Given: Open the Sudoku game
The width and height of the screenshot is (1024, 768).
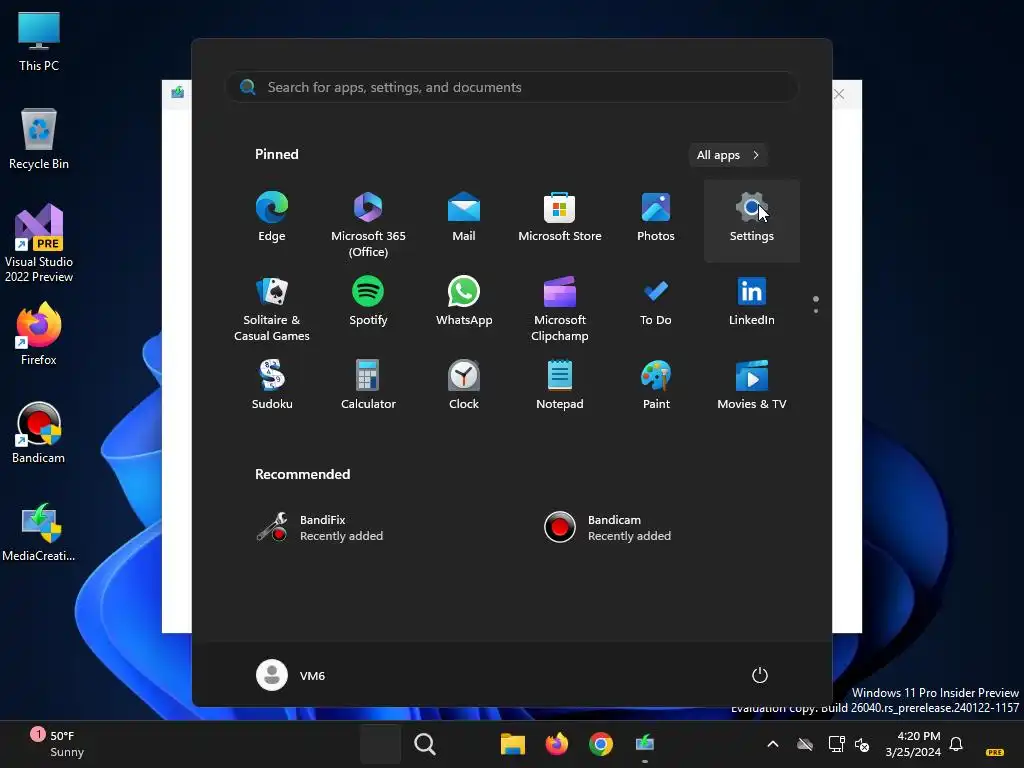Looking at the screenshot, I should click(x=272, y=385).
